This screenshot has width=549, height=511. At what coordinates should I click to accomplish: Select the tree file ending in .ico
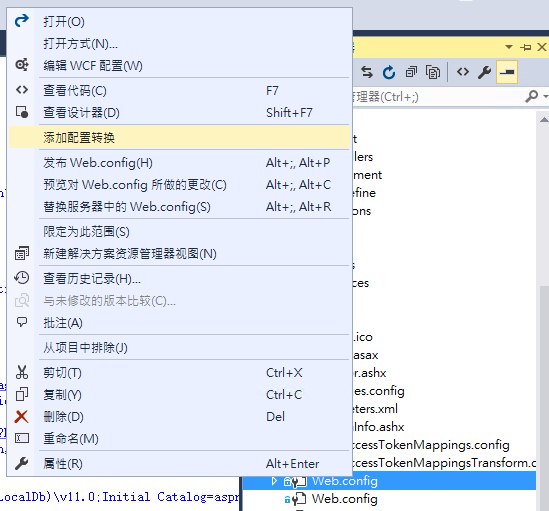[363, 337]
